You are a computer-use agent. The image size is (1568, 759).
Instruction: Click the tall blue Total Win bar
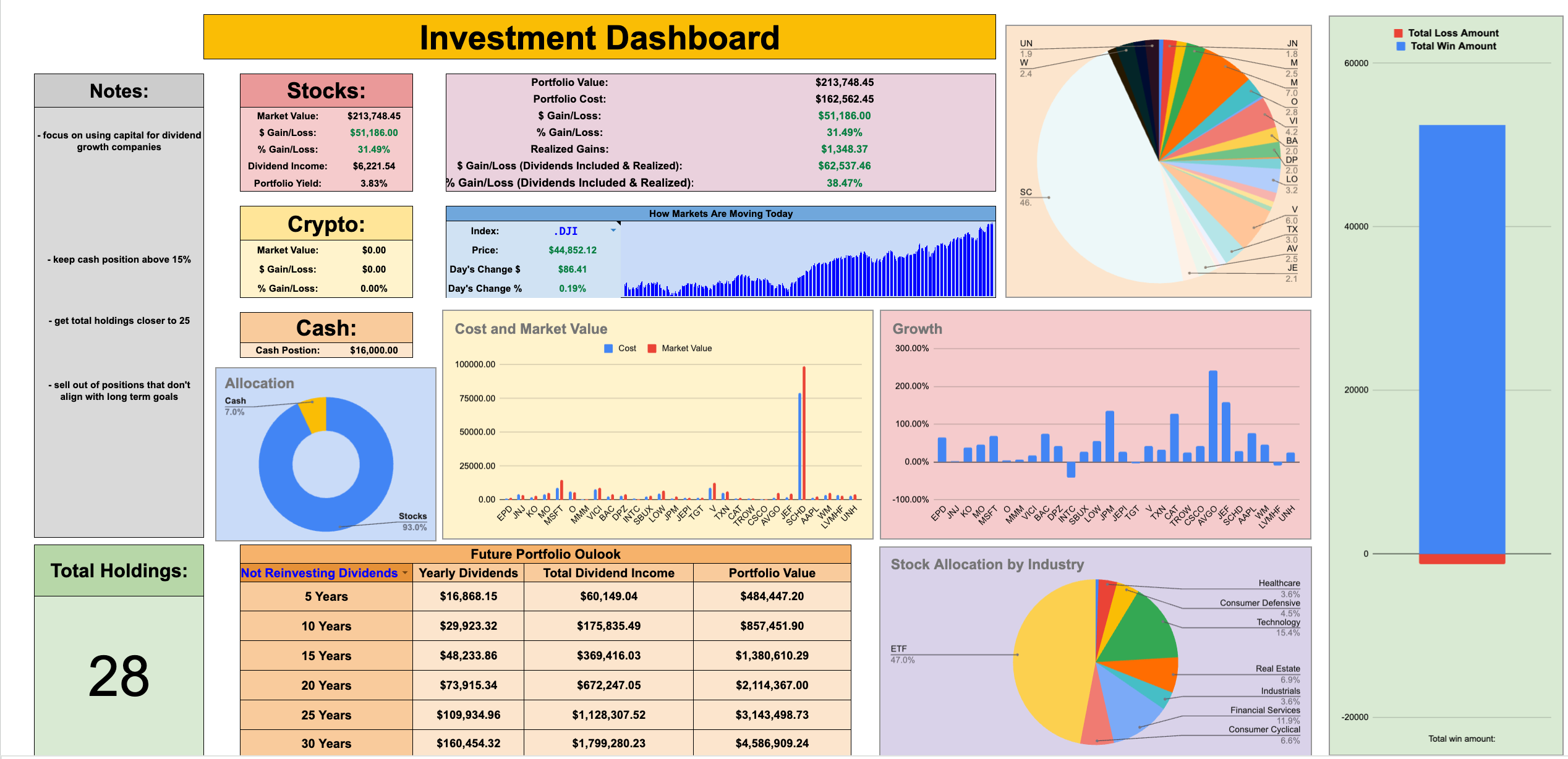tap(1462, 340)
